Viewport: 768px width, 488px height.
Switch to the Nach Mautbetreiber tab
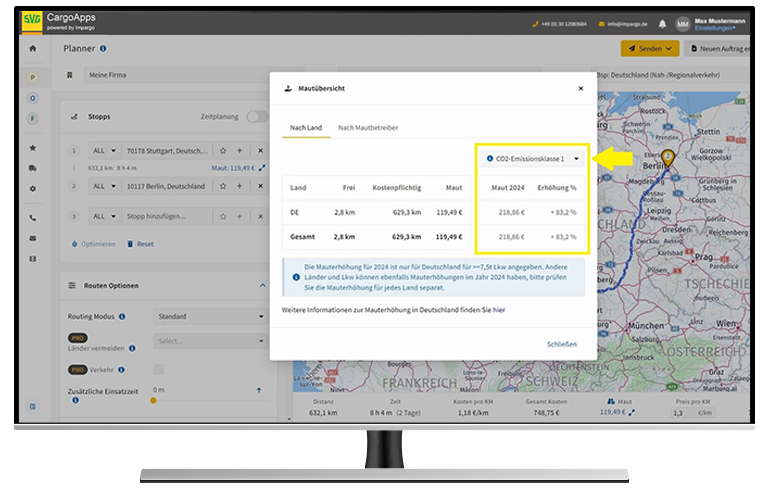click(x=367, y=128)
